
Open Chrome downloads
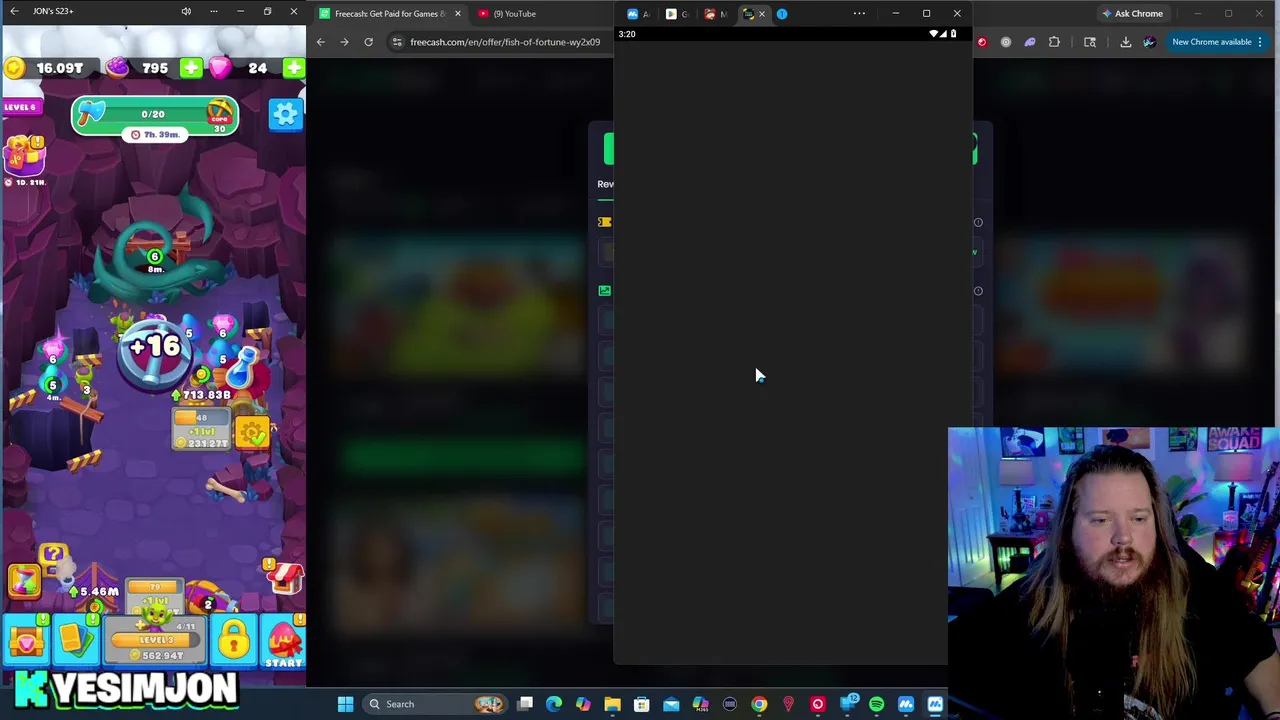[1125, 42]
